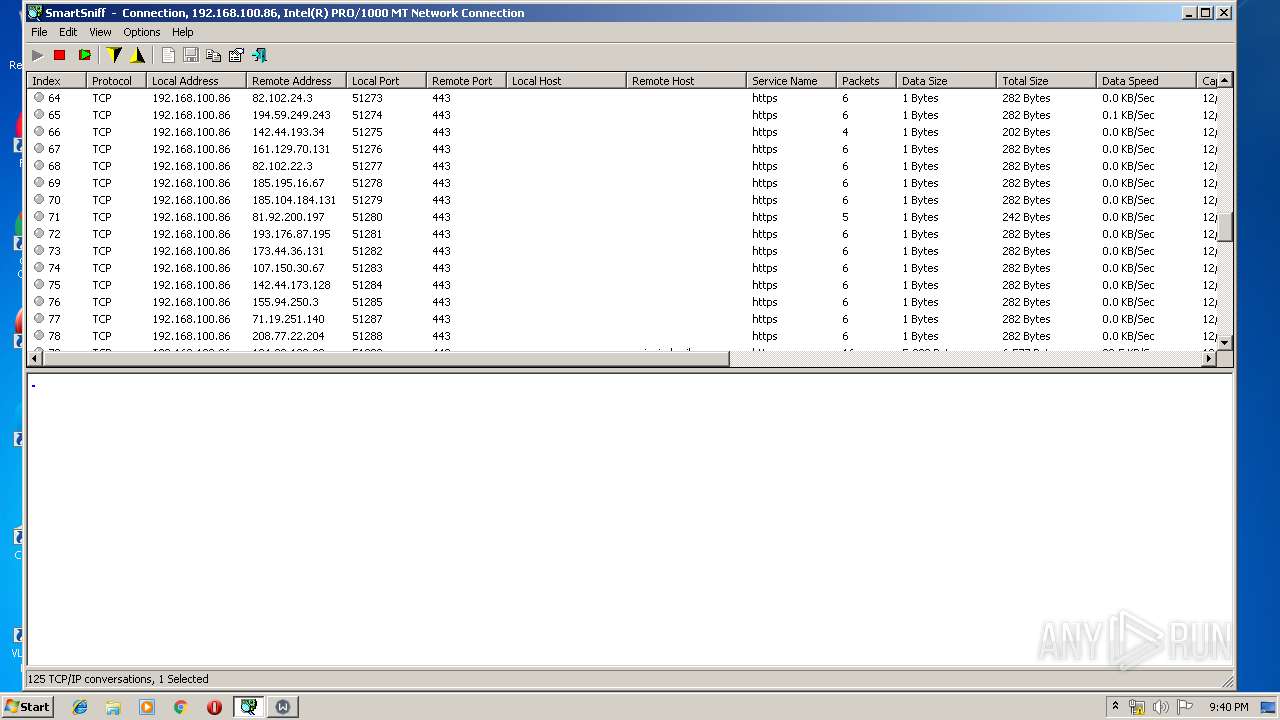The width and height of the screenshot is (1280, 720).
Task: Open the File menu
Action: 39,32
